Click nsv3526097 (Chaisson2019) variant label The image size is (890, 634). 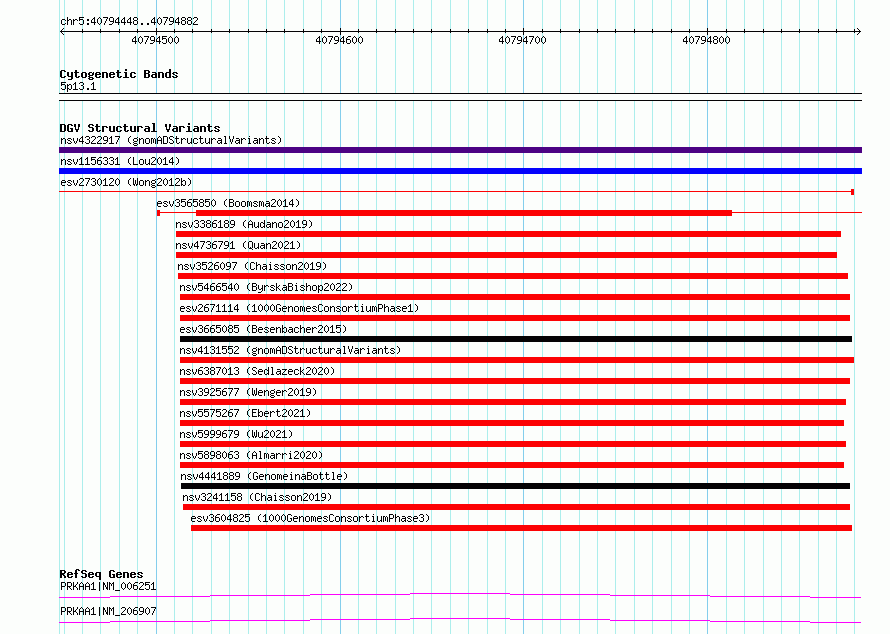(x=252, y=266)
